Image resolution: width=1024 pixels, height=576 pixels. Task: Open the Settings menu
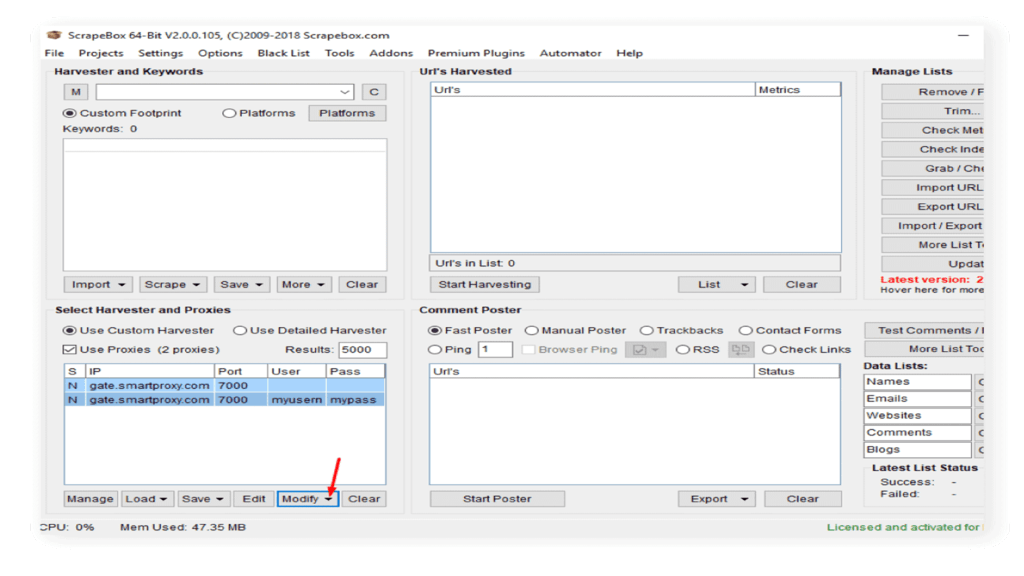tap(160, 53)
